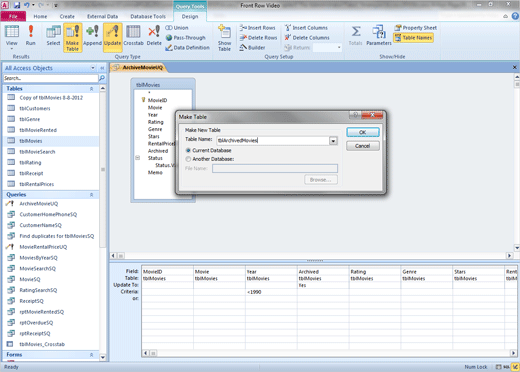
Task: Choose the Append query type
Action: click(92, 35)
